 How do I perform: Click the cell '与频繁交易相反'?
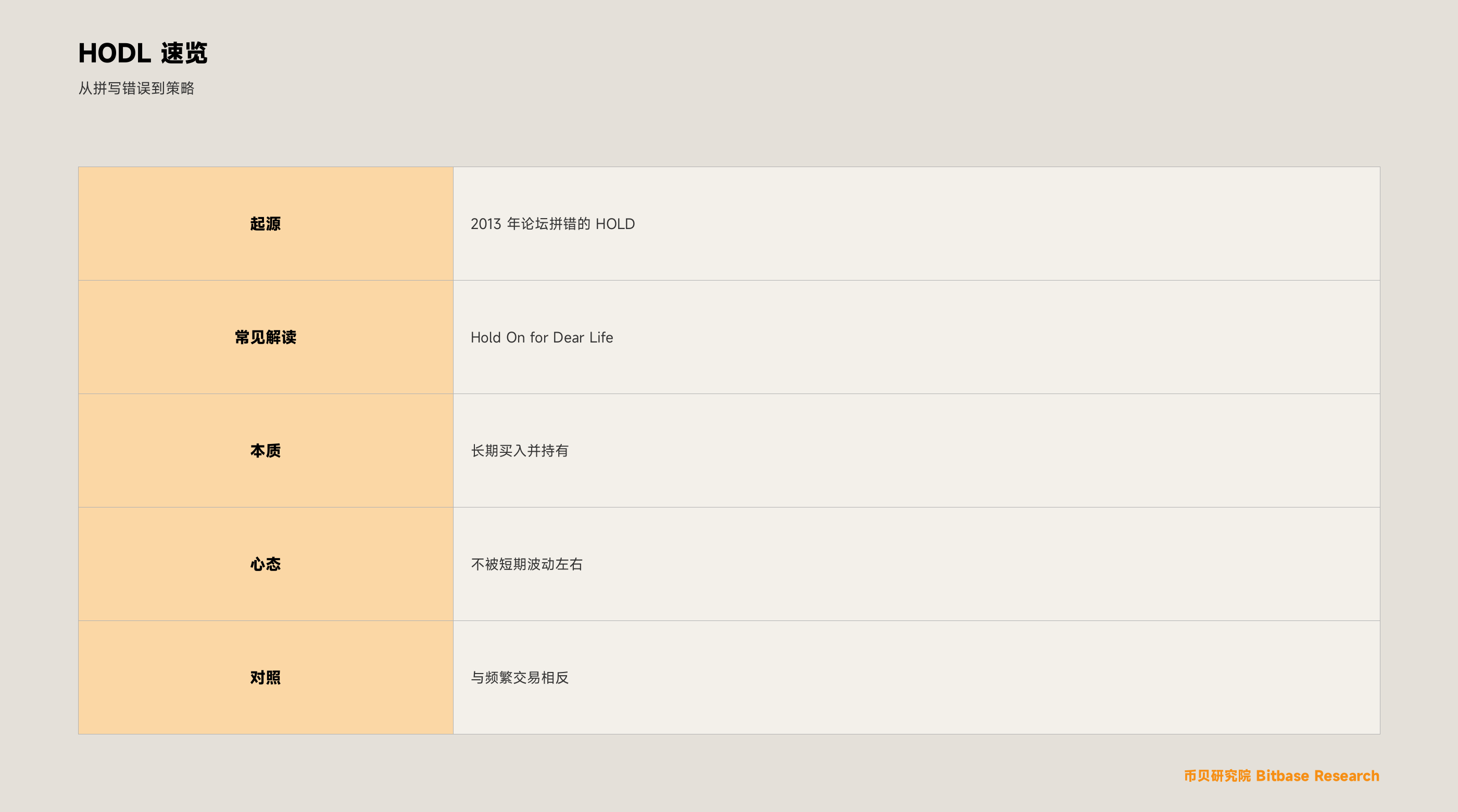916,677
